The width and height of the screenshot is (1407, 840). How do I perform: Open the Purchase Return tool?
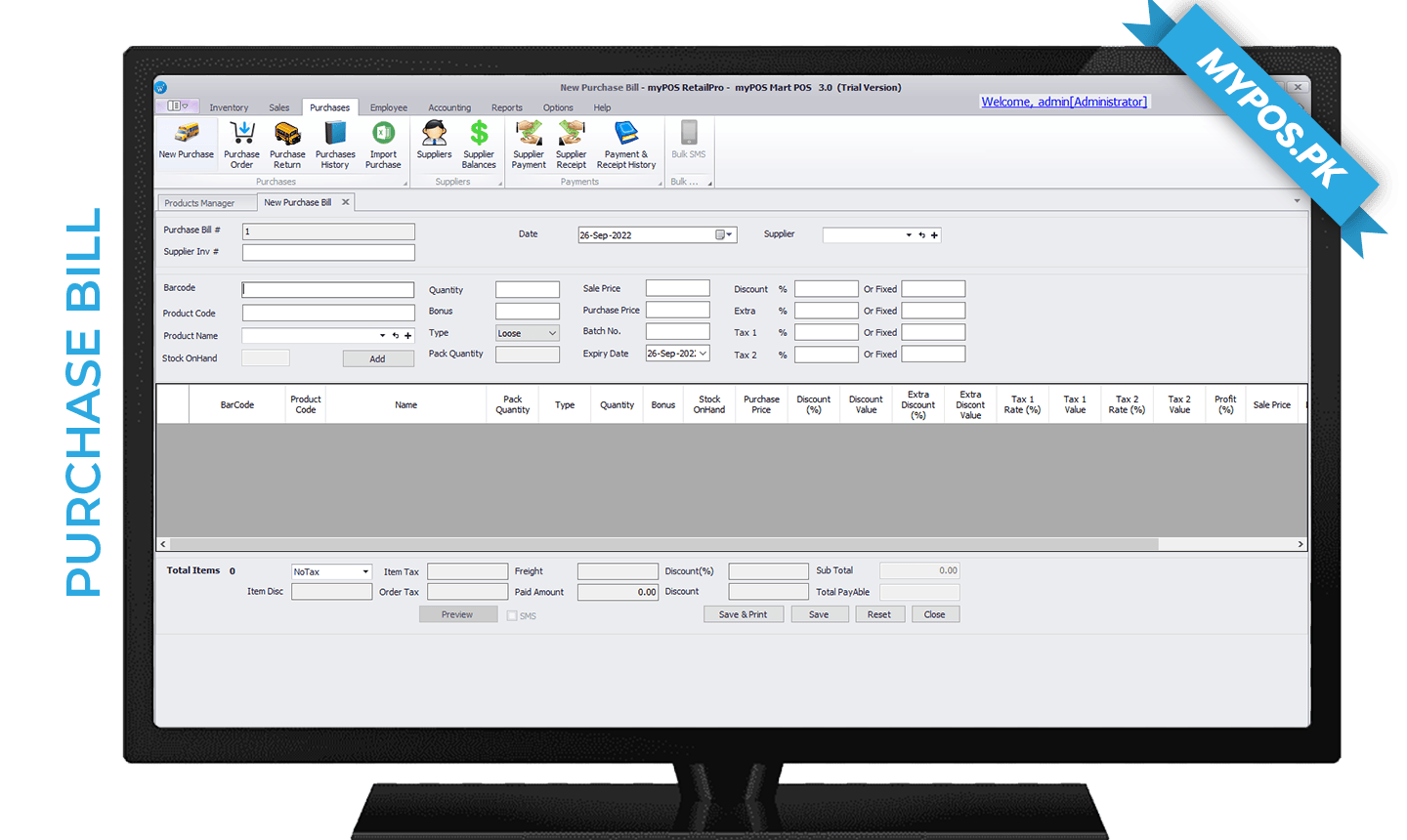point(287,145)
